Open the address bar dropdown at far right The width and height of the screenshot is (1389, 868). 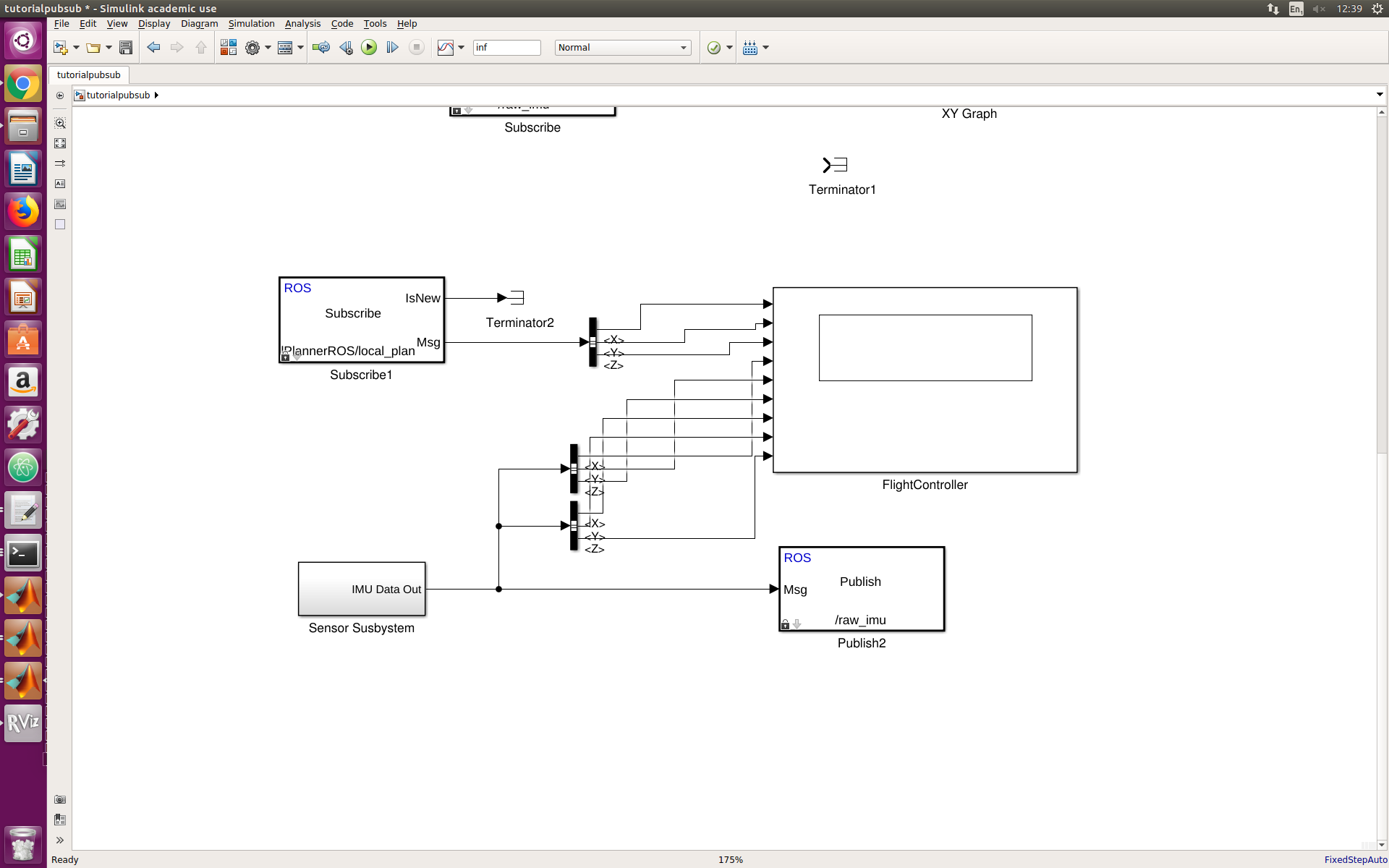(1379, 95)
